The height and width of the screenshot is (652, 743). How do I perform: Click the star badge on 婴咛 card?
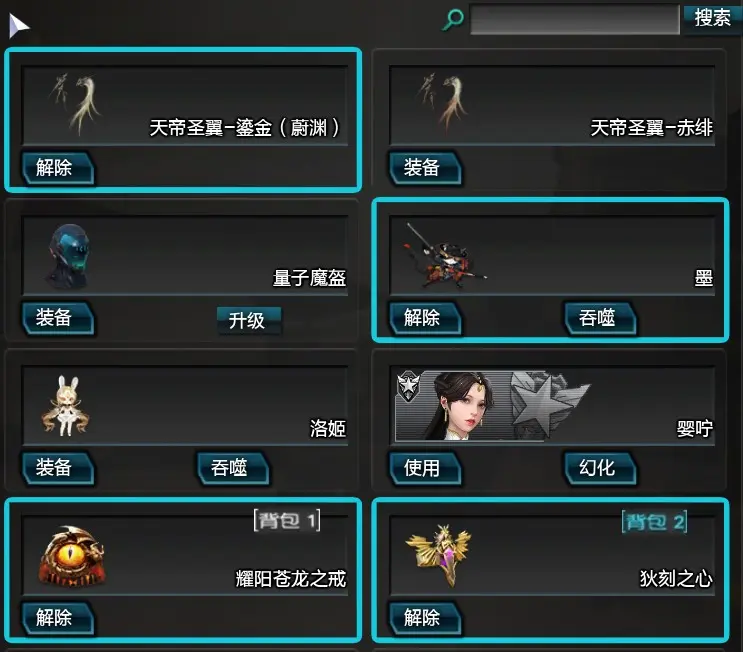pyautogui.click(x=408, y=385)
